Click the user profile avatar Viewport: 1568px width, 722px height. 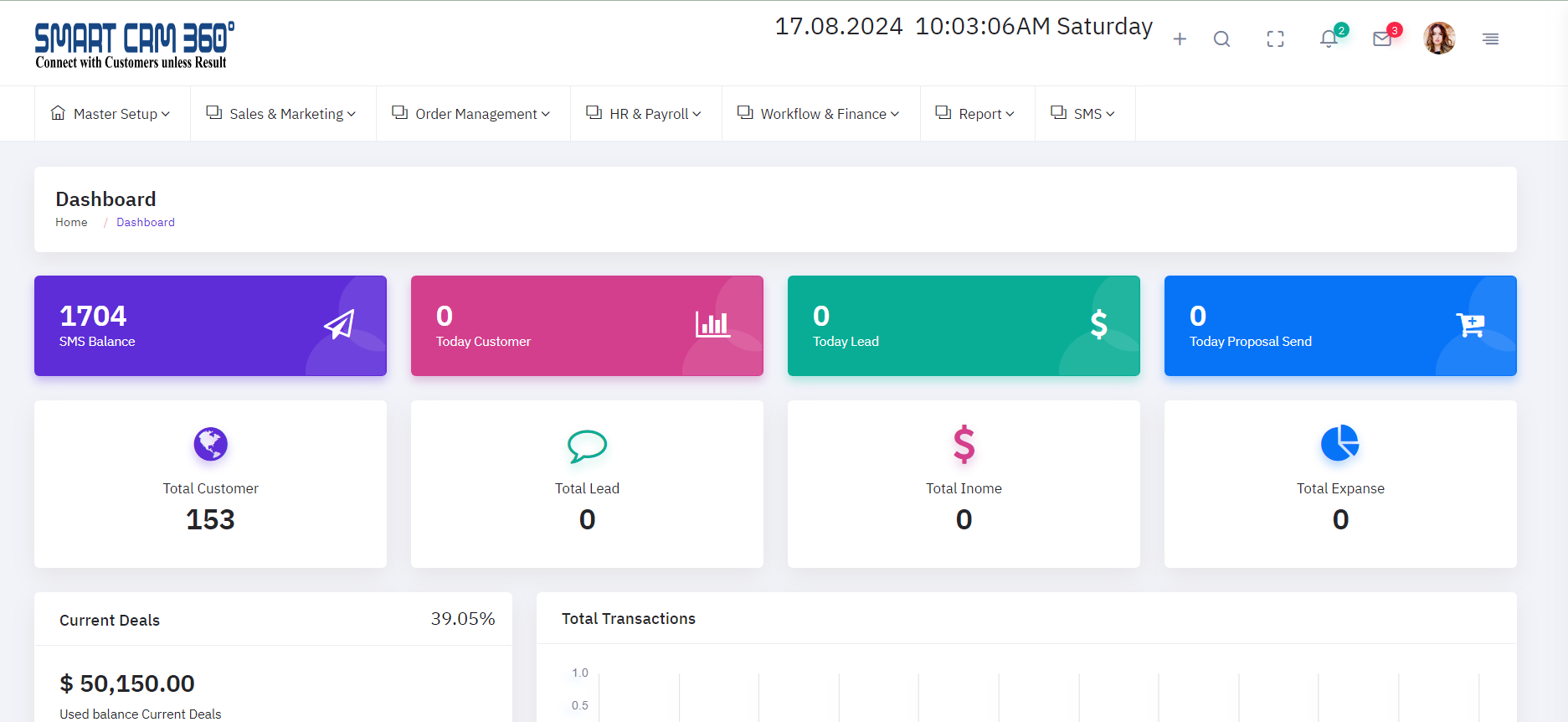[1439, 39]
